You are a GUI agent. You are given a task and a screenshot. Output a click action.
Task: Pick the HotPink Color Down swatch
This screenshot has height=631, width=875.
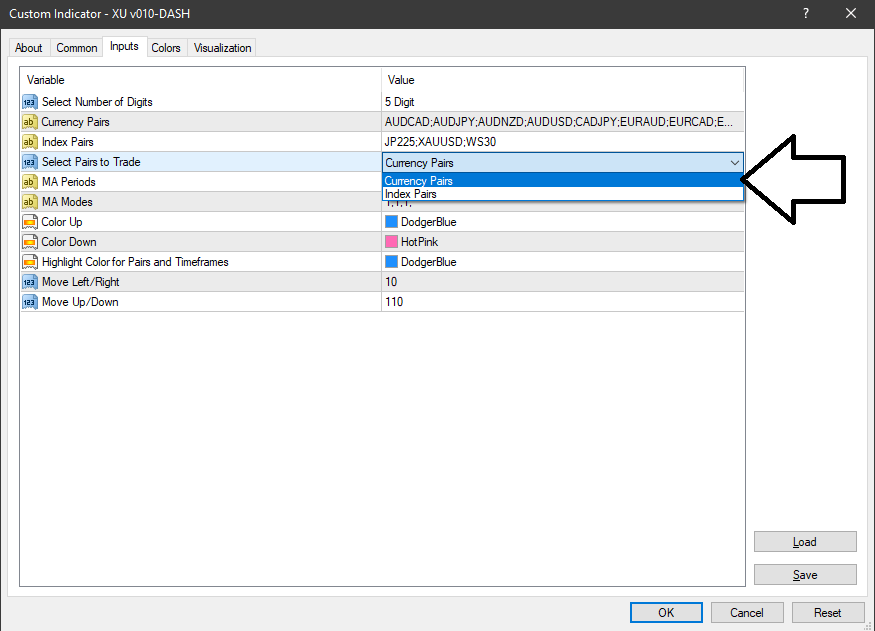(x=392, y=242)
